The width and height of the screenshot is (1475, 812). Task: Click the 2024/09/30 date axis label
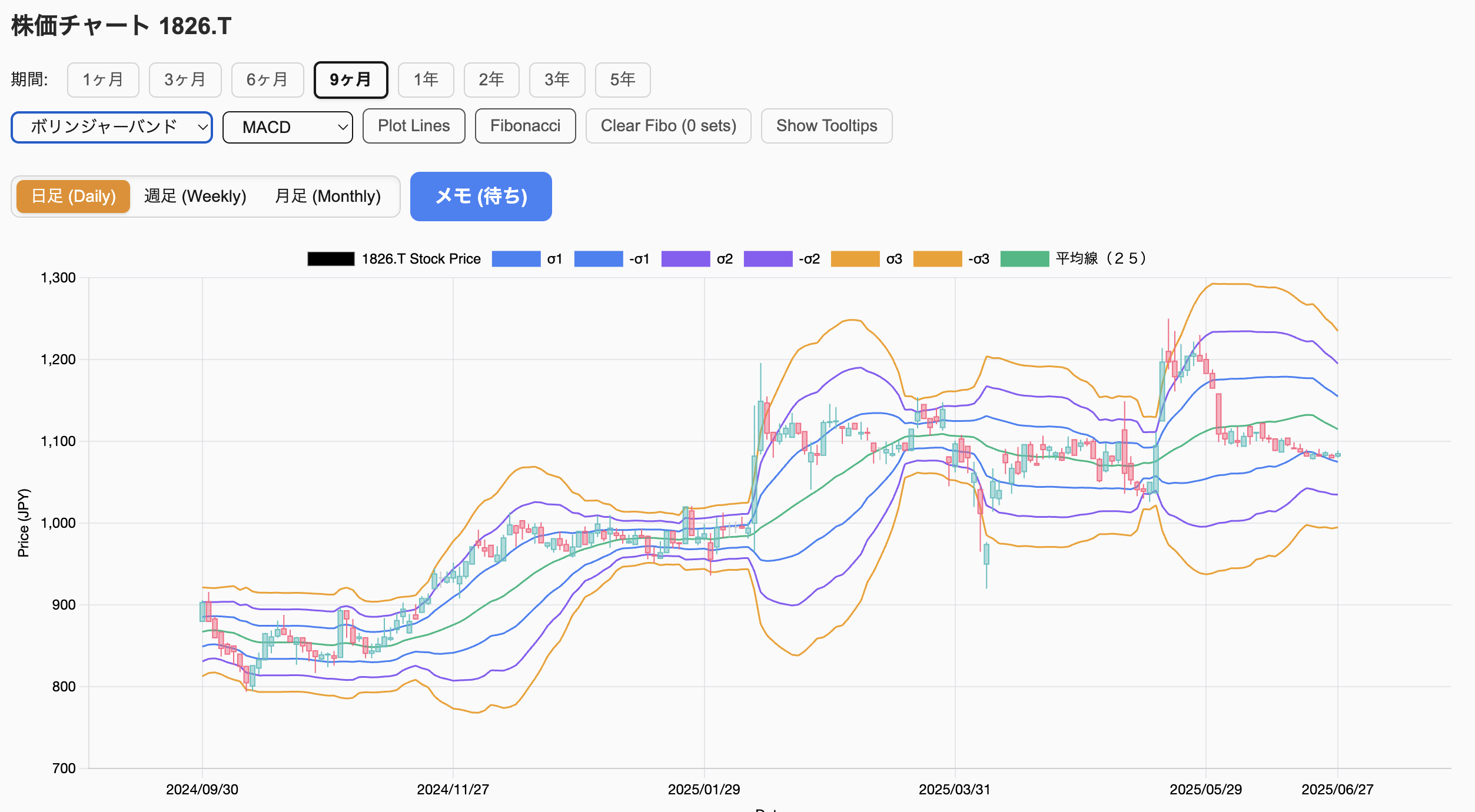pos(202,790)
